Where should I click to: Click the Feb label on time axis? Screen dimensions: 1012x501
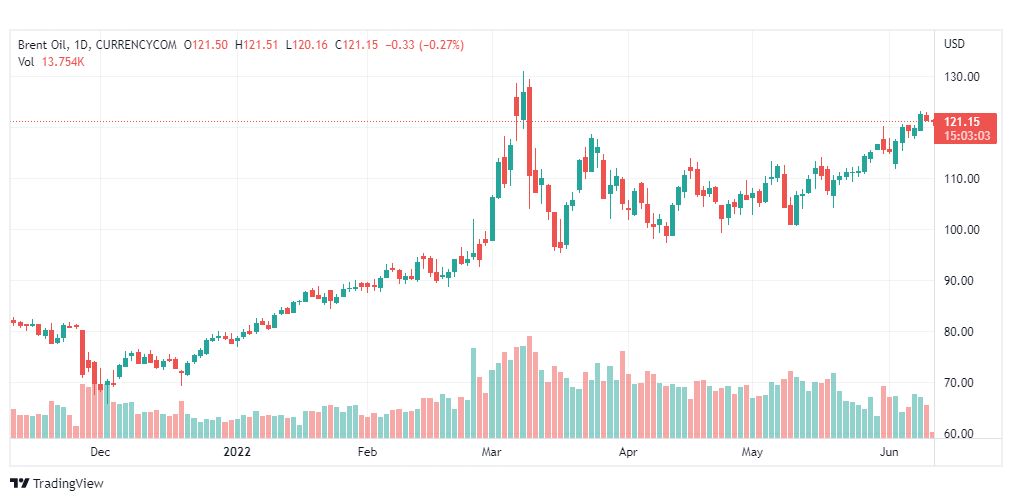coord(367,452)
